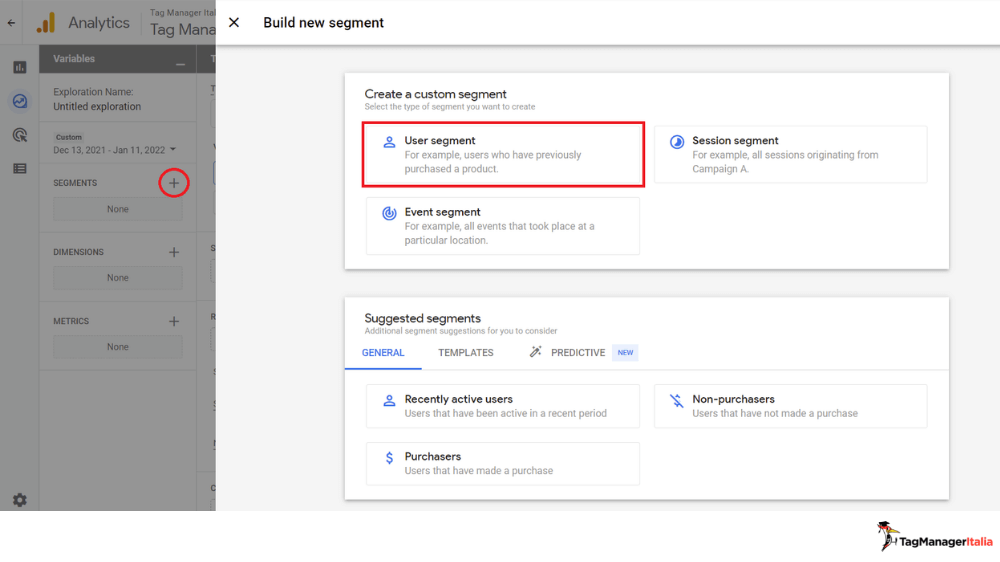Add a new segment with plus icon
The height and width of the screenshot is (562, 1000).
[x=173, y=183]
